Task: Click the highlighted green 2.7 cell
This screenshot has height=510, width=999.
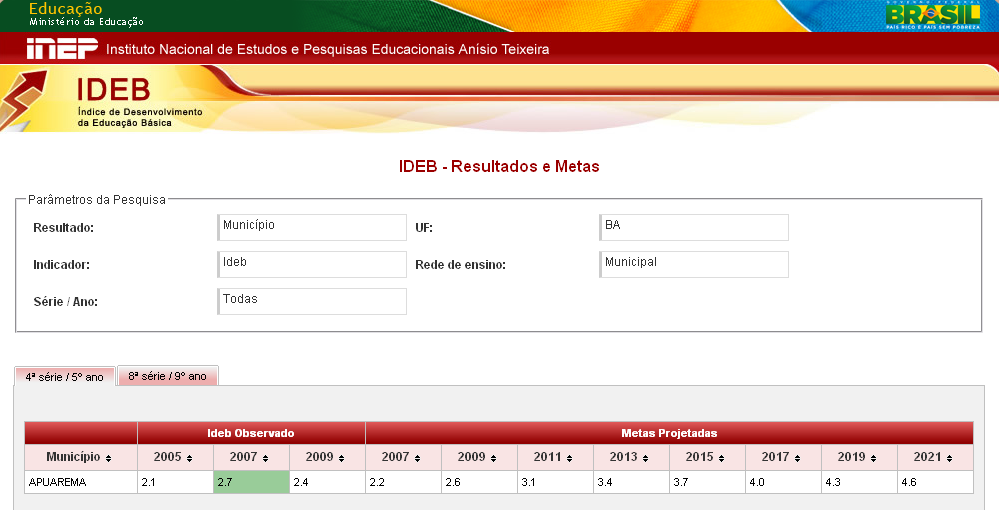Action: point(251,482)
